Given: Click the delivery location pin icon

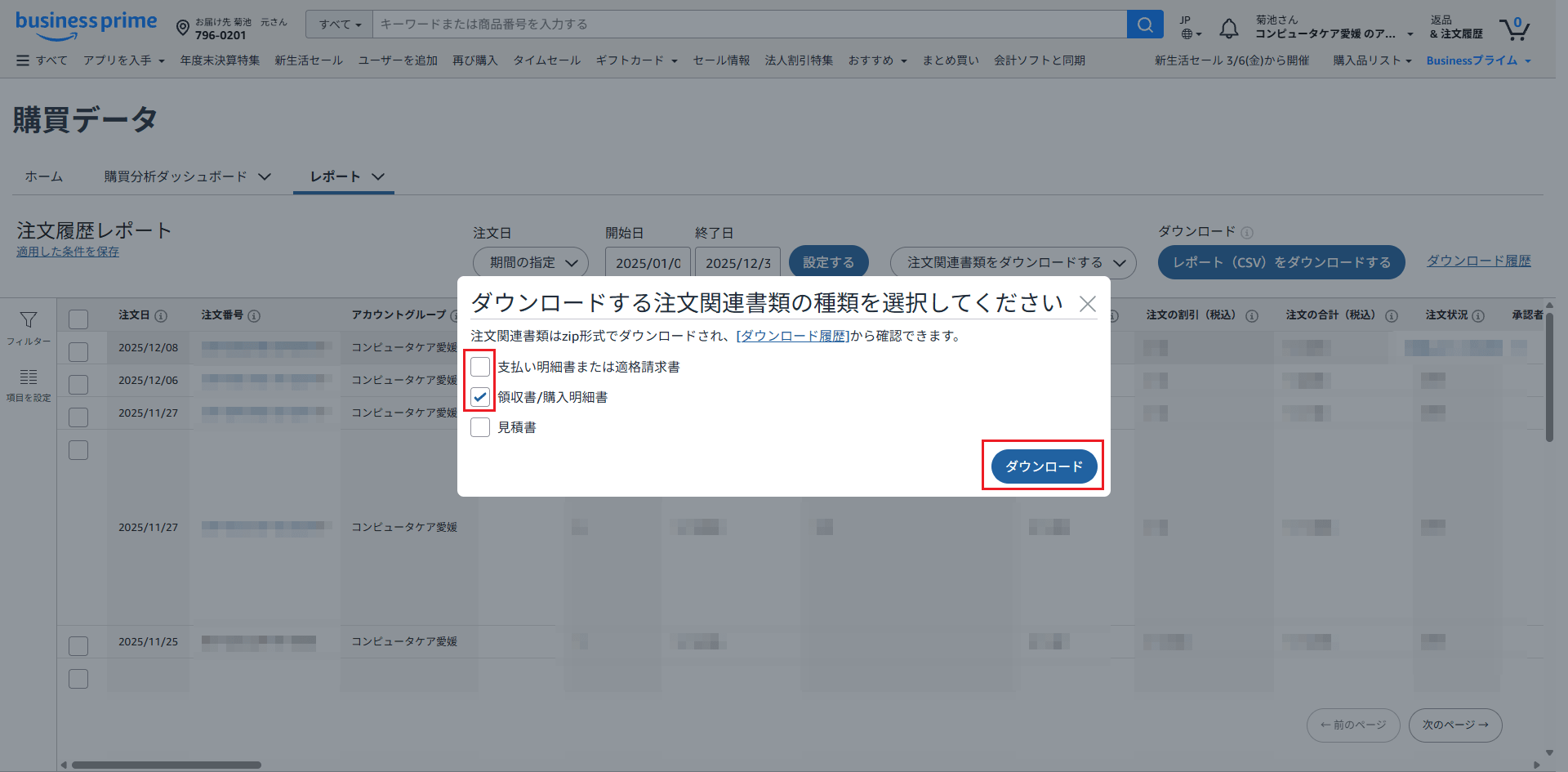Looking at the screenshot, I should [x=183, y=29].
